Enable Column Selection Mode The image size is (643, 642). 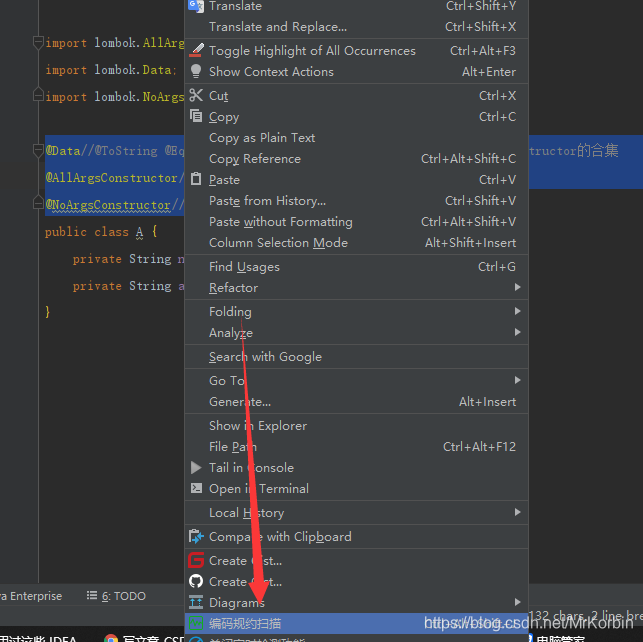(x=356, y=242)
